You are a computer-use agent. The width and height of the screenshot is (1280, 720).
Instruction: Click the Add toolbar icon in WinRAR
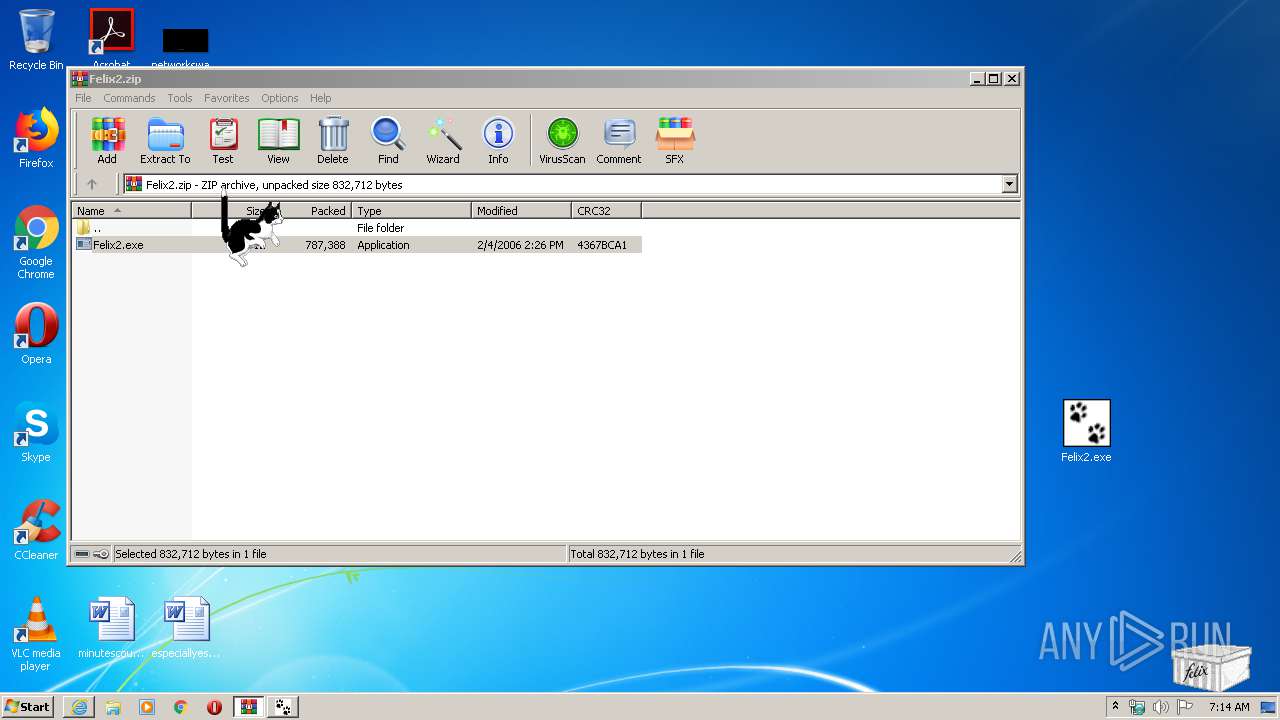pyautogui.click(x=107, y=140)
